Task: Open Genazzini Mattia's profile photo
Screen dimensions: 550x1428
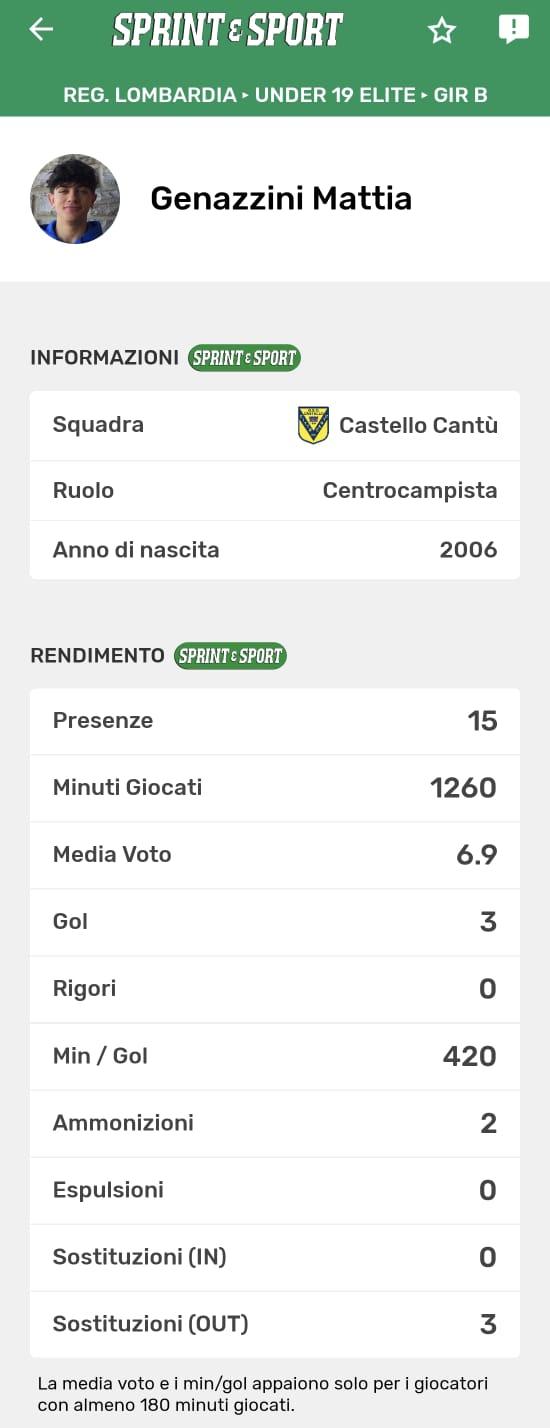Action: tap(75, 199)
